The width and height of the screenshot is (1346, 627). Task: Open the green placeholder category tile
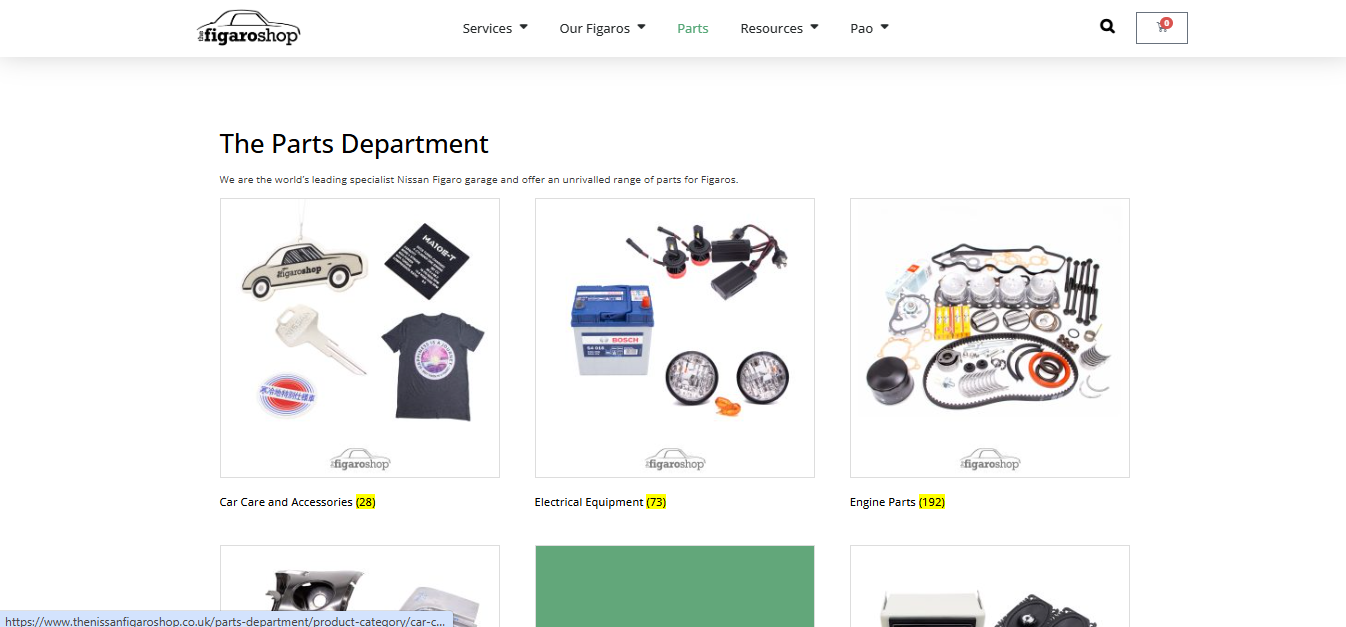click(674, 586)
